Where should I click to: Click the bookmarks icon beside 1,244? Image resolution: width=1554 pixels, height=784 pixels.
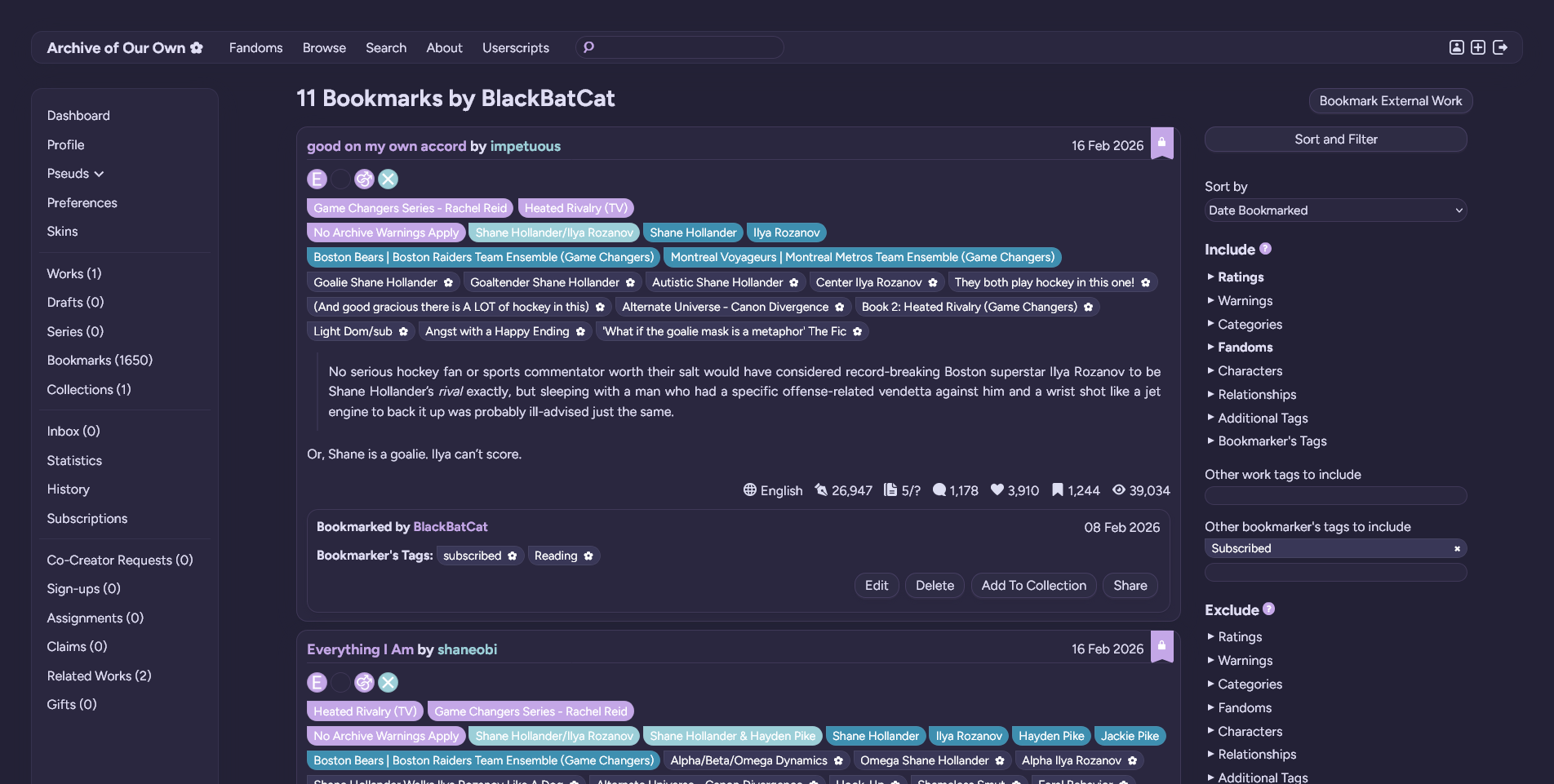[x=1057, y=489]
